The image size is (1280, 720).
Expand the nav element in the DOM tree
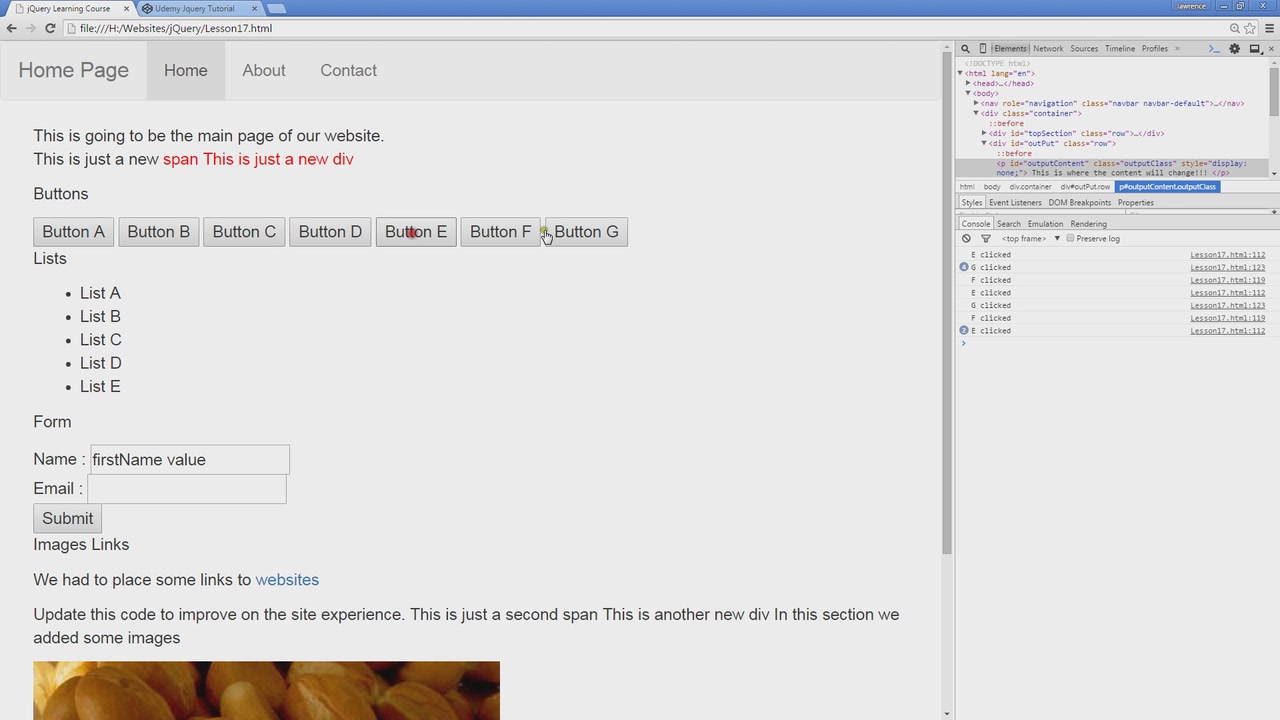976,103
